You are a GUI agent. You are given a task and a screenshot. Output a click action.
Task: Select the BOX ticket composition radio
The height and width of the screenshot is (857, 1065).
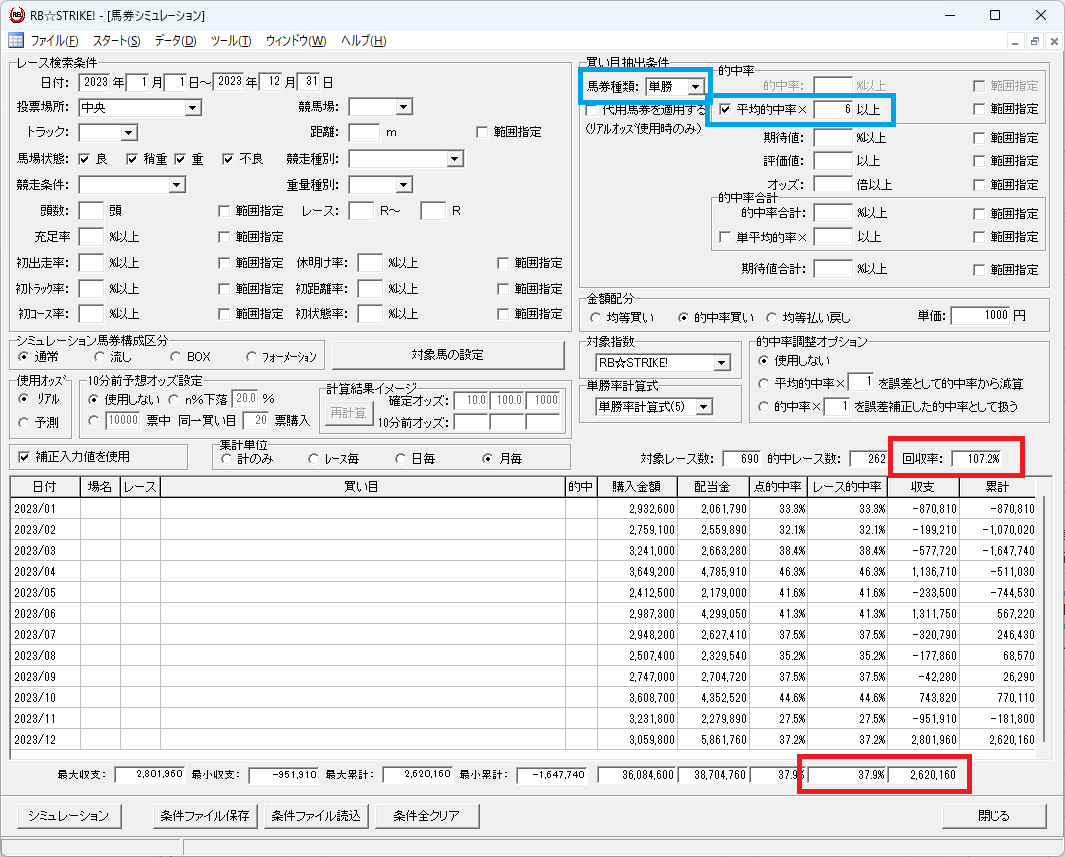[176, 357]
